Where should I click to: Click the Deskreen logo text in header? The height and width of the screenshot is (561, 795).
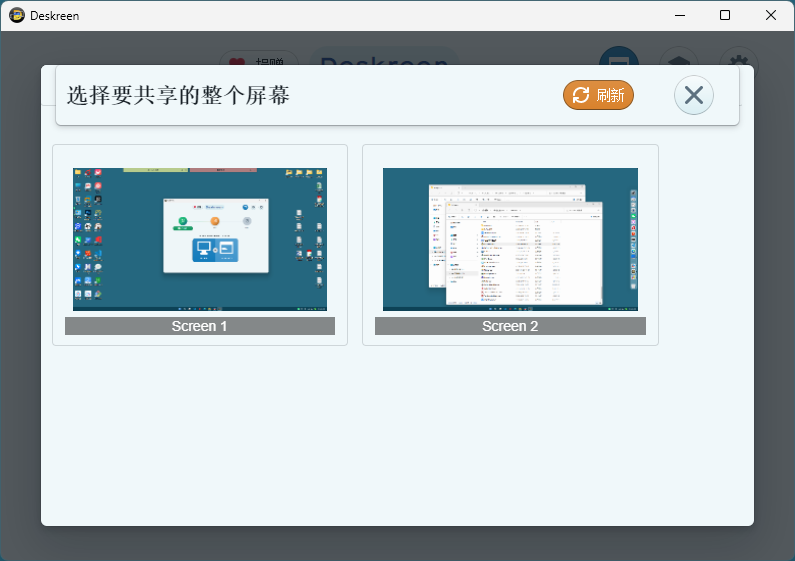(x=384, y=58)
